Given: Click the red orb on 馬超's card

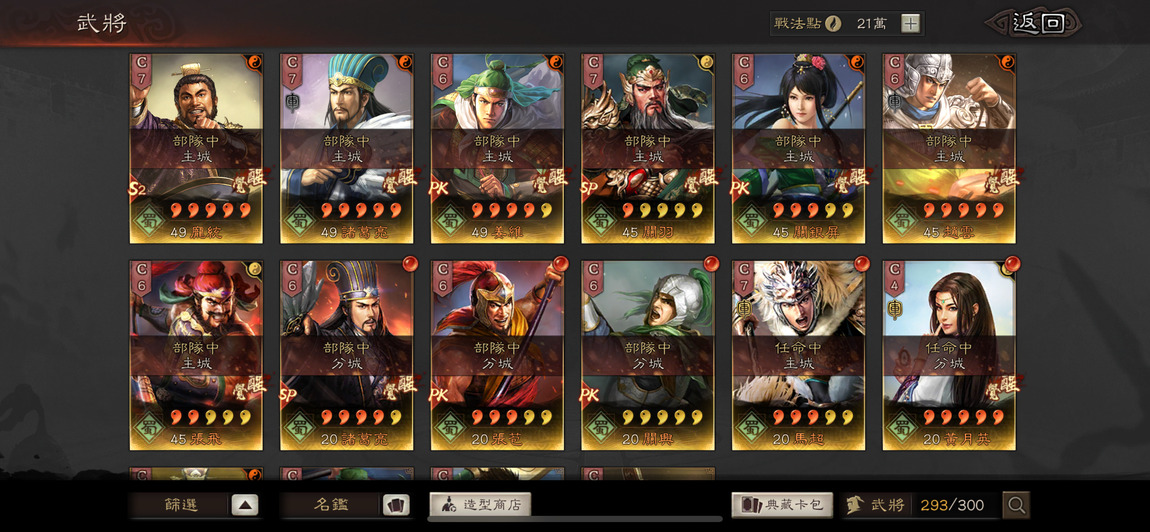Looking at the screenshot, I should [860, 263].
